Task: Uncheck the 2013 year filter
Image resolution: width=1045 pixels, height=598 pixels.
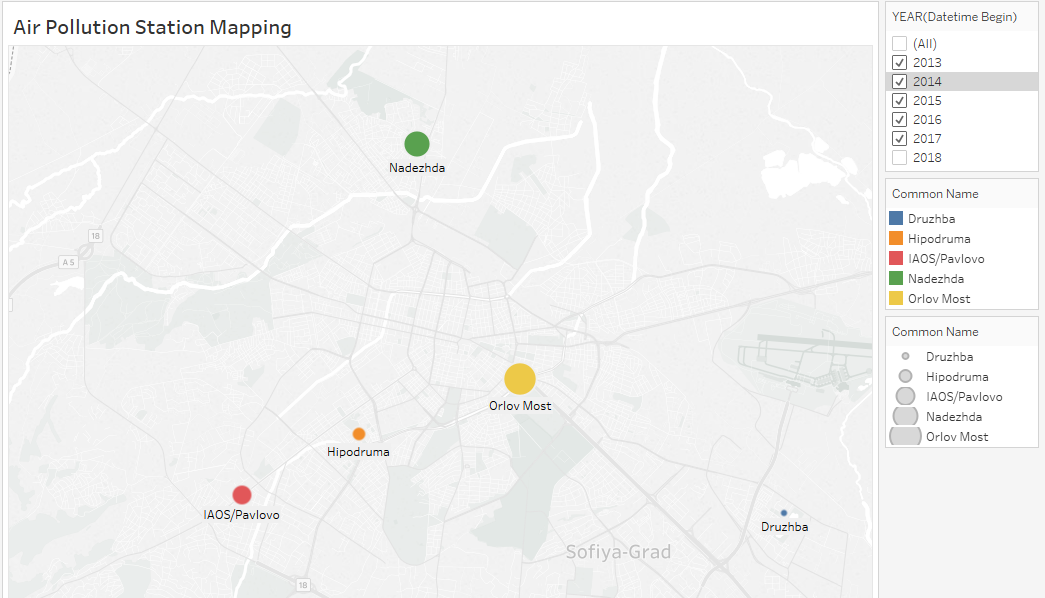Action: click(900, 63)
